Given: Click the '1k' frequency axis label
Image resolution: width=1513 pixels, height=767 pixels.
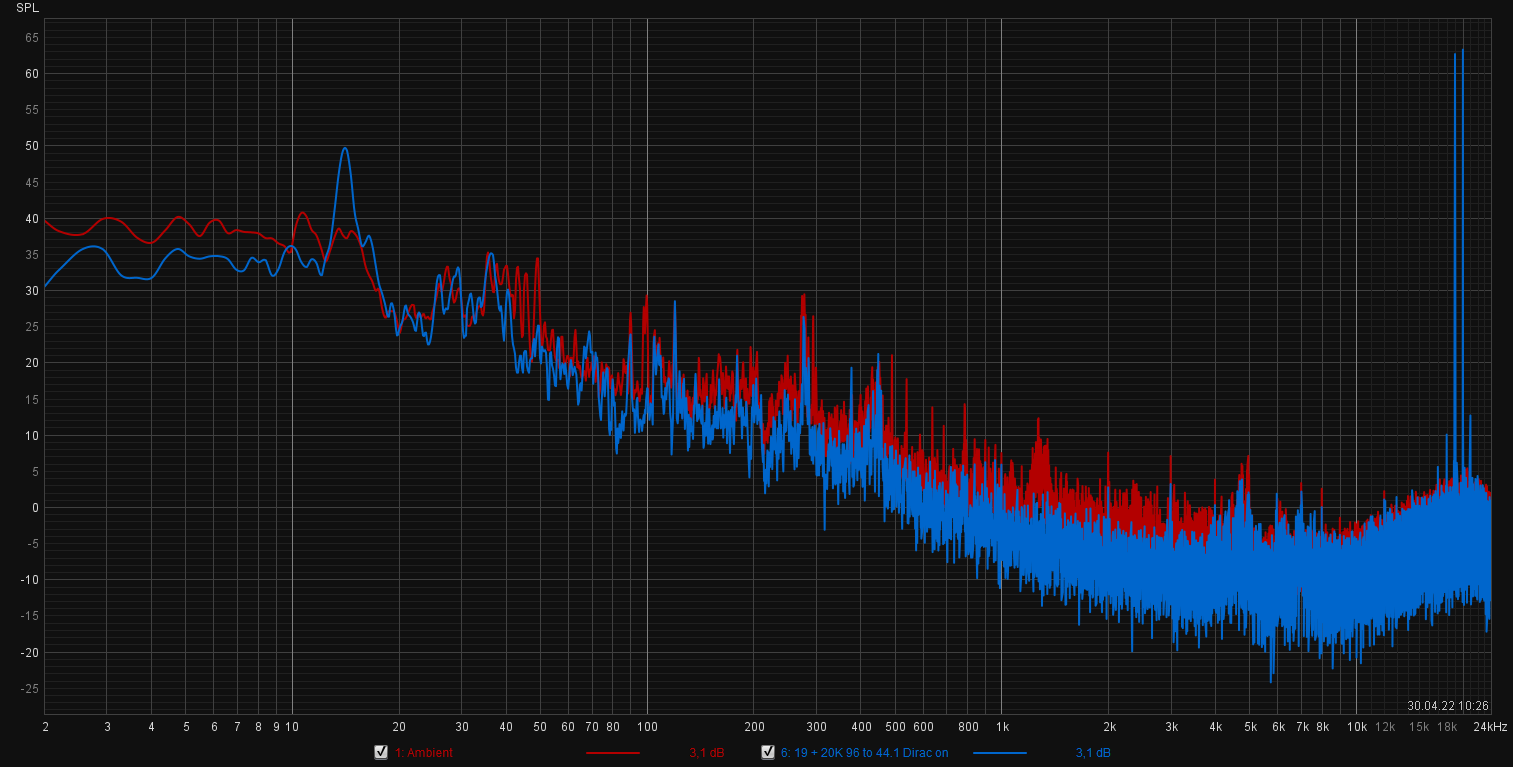Looking at the screenshot, I should 1002,726.
